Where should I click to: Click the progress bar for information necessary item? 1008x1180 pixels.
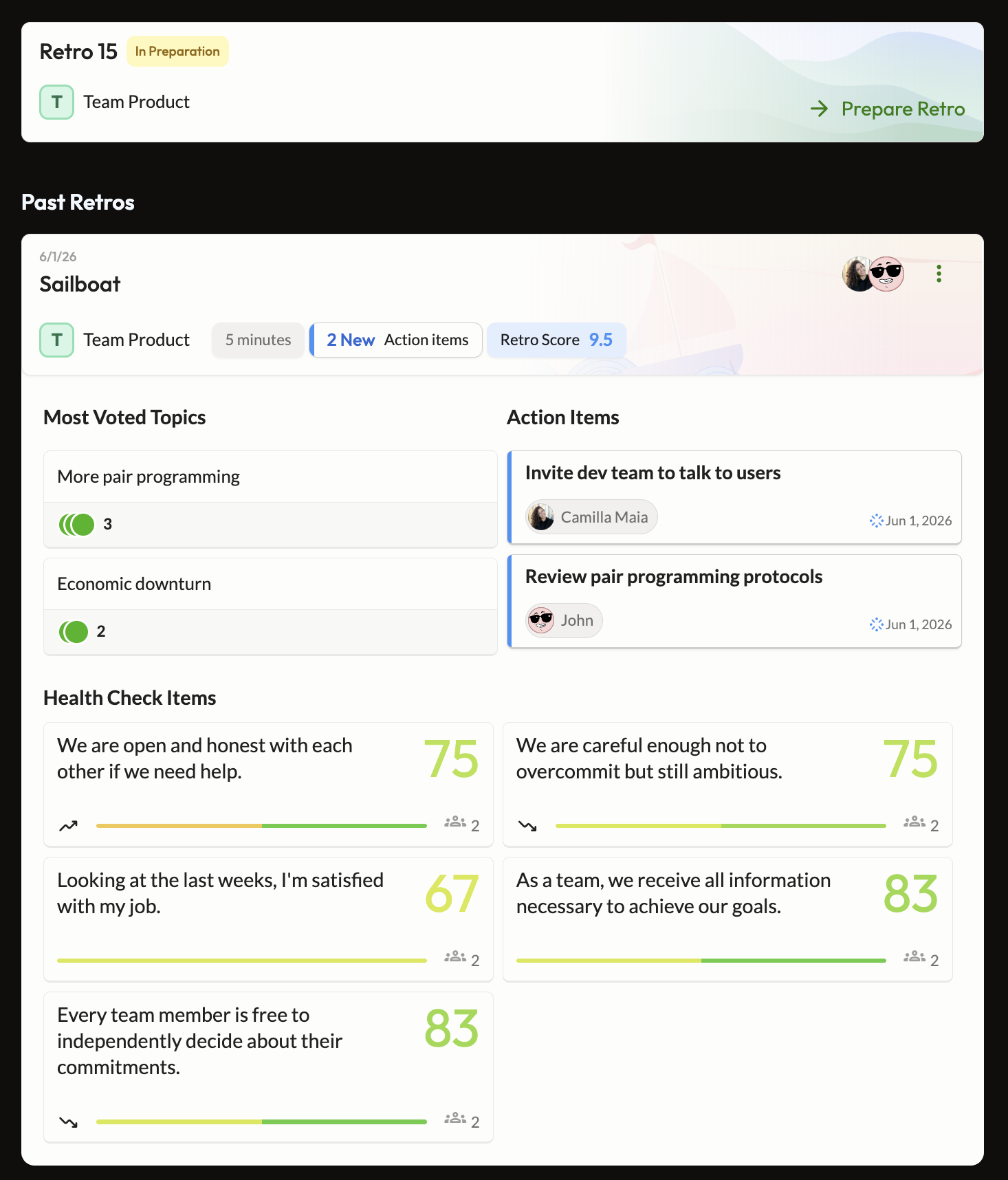[x=701, y=961]
